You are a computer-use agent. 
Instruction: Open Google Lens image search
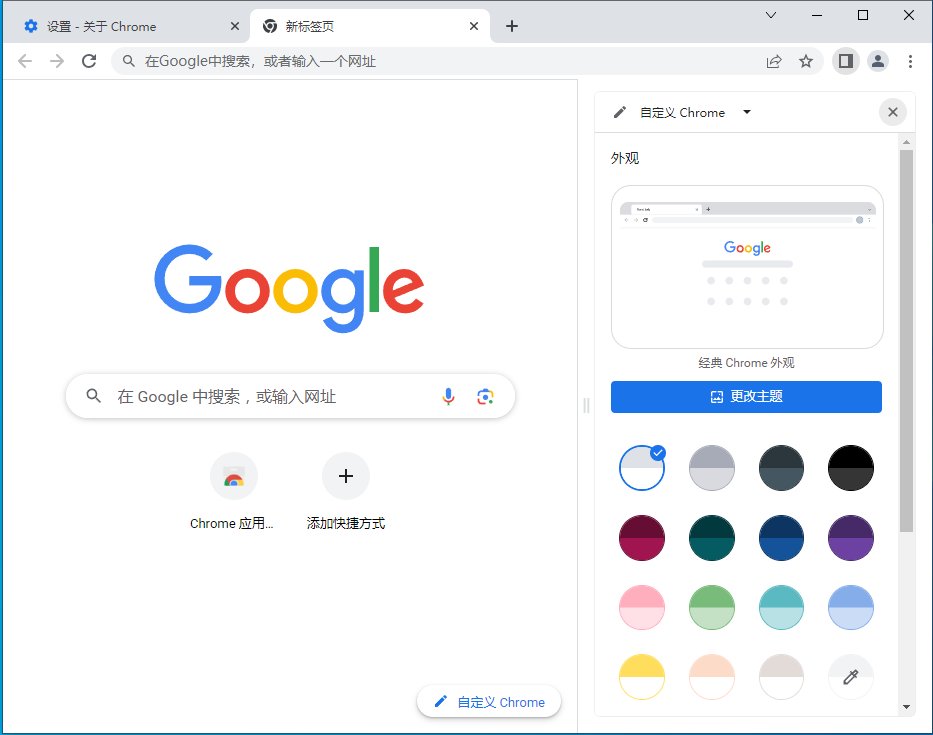pos(485,396)
